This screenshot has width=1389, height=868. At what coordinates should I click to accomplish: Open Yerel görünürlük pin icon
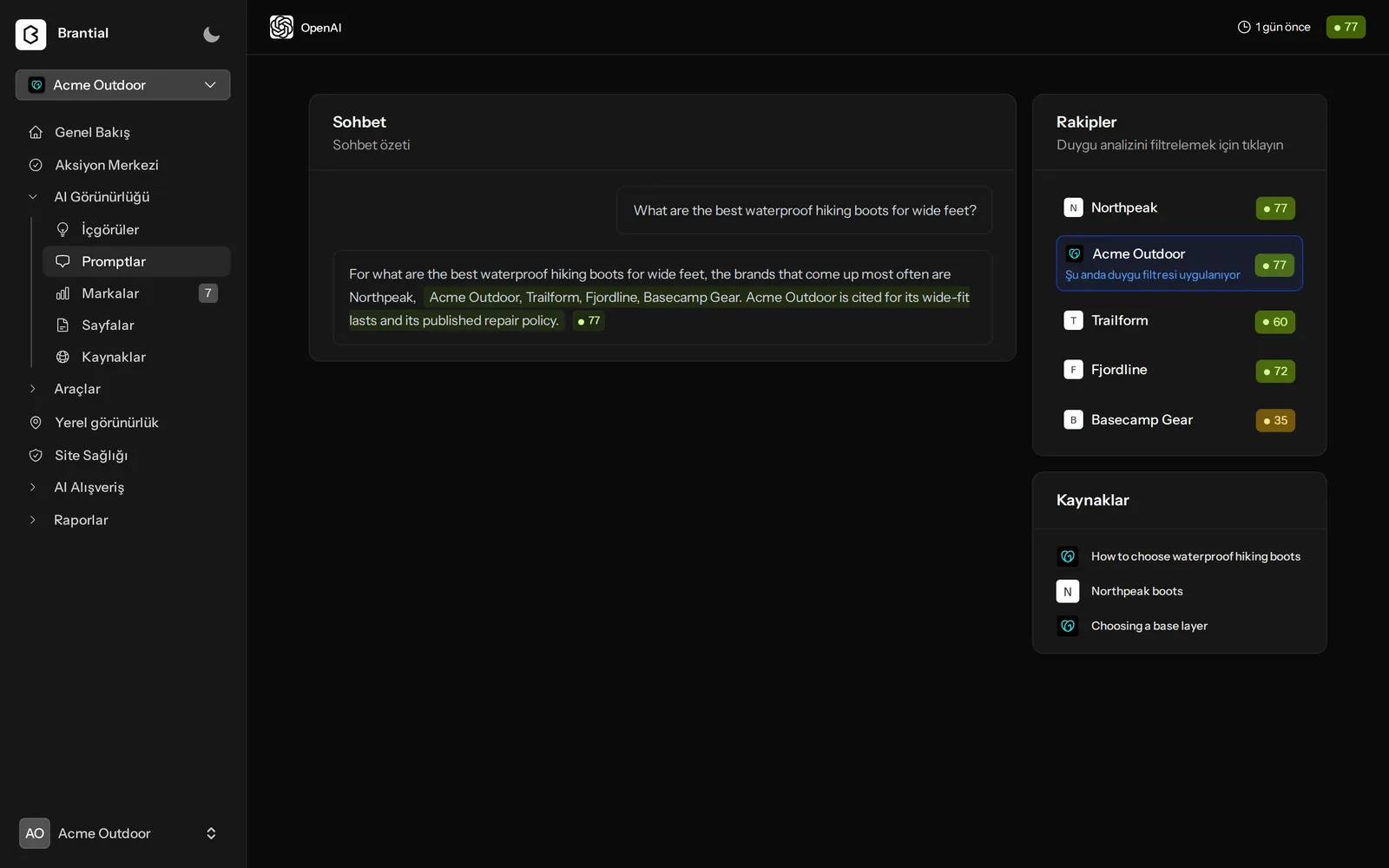click(36, 423)
